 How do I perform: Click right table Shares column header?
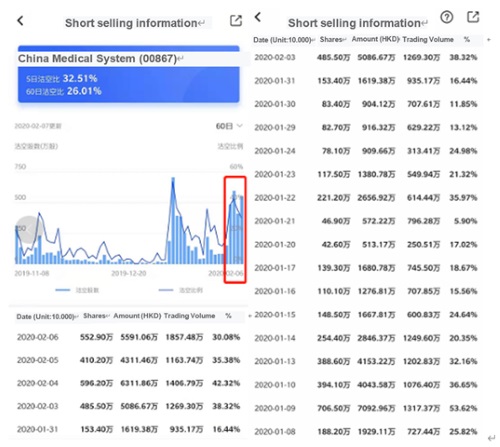(331, 39)
